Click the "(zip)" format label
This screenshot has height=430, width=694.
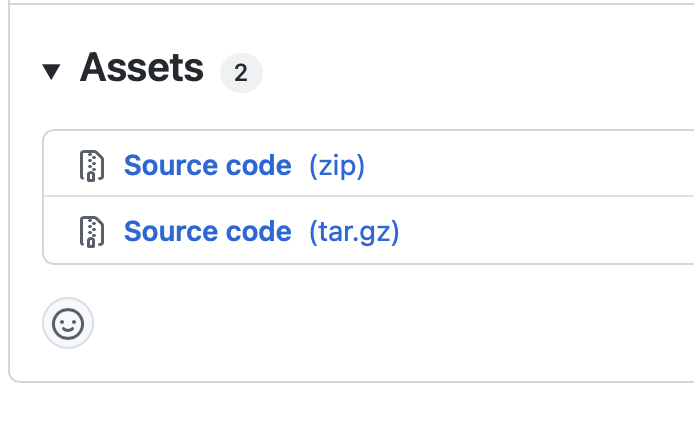pos(336,165)
